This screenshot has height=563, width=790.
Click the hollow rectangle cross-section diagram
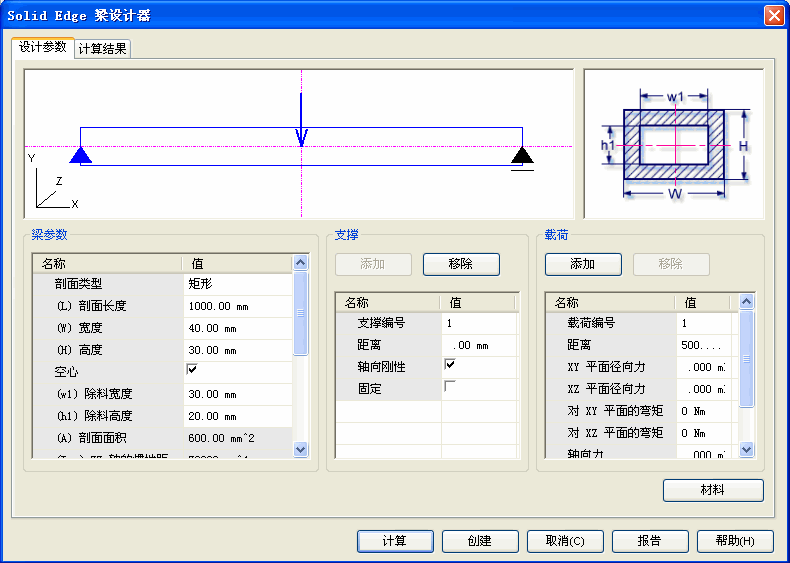point(674,144)
